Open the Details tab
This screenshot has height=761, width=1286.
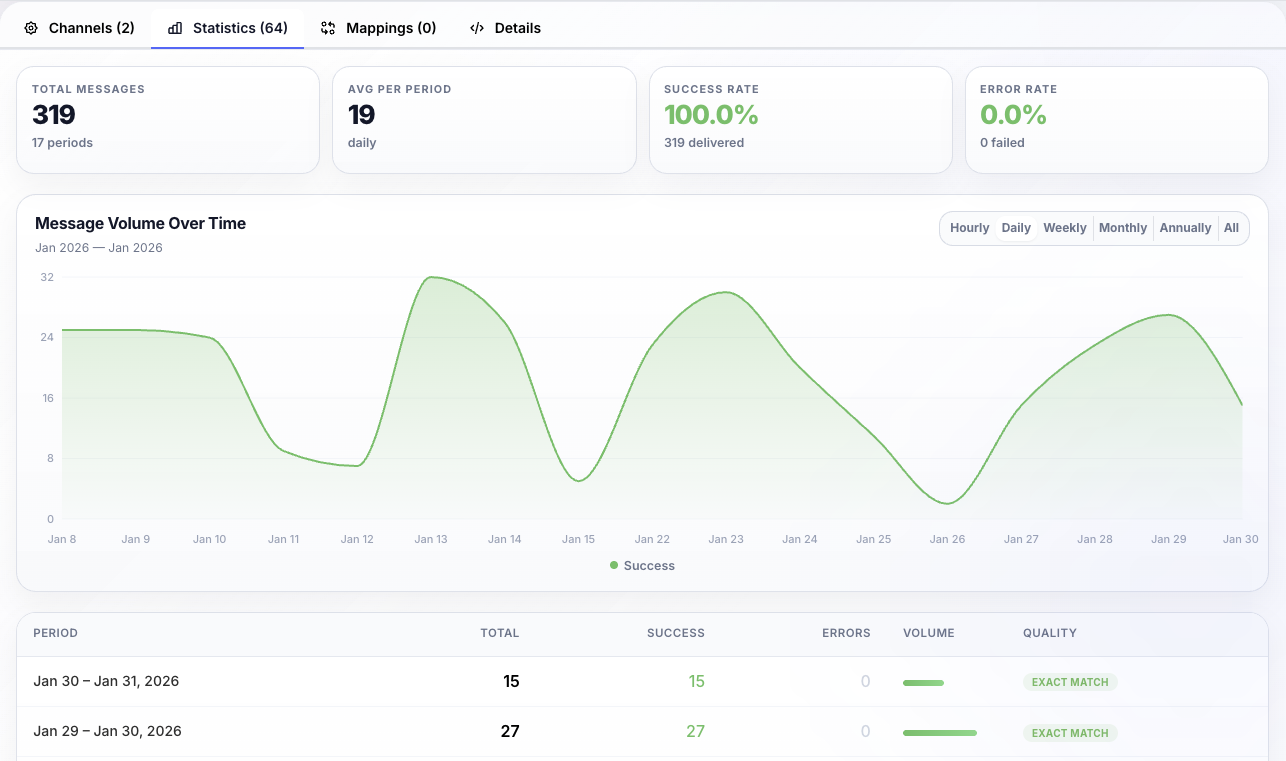pyautogui.click(x=506, y=28)
